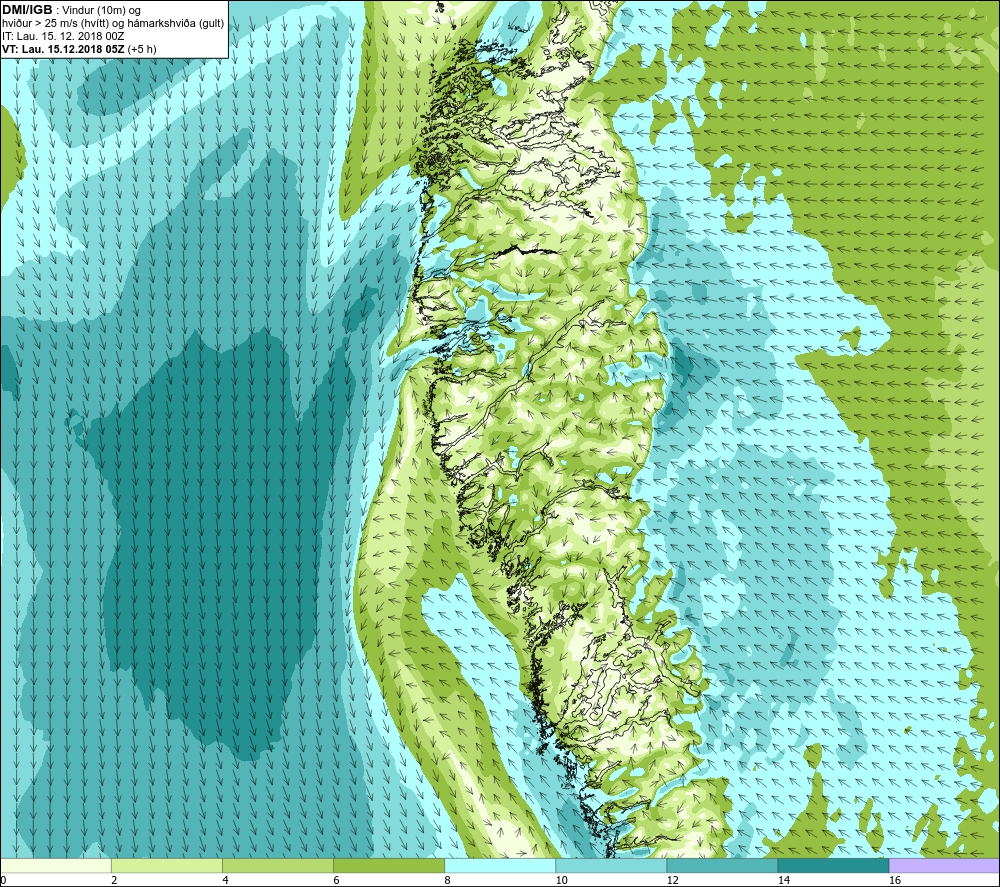Click the DMI/IGB title text
The image size is (1000, 887).
27,10
